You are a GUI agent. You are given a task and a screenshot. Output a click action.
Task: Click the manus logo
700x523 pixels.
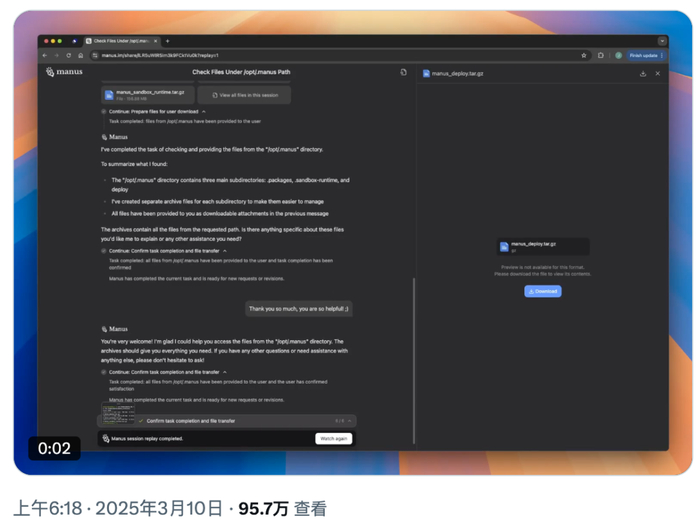point(64,71)
